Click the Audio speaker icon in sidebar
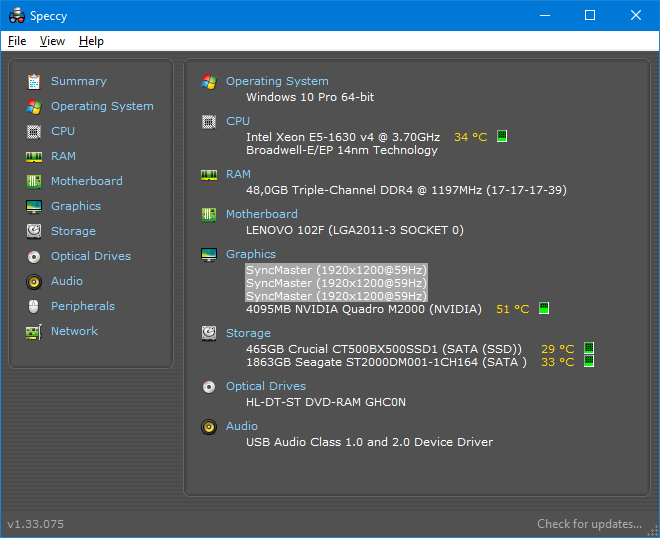Screen dimensions: 660x538 pyautogui.click(x=34, y=282)
